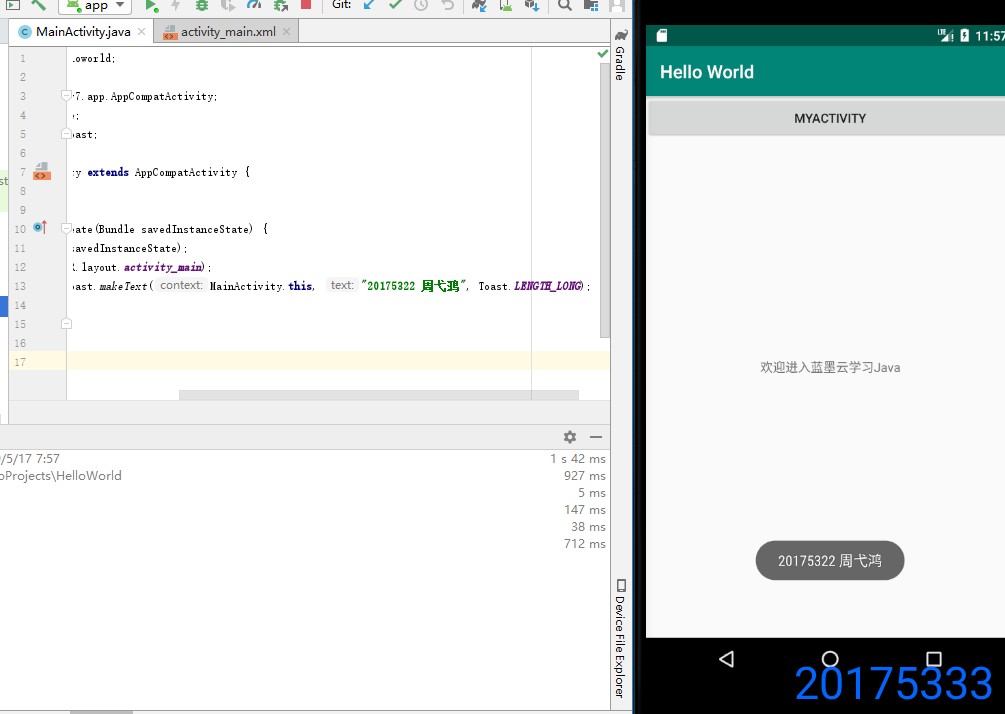This screenshot has height=714, width=1005.
Task: Open the Gradle side tool window
Action: [x=620, y=54]
